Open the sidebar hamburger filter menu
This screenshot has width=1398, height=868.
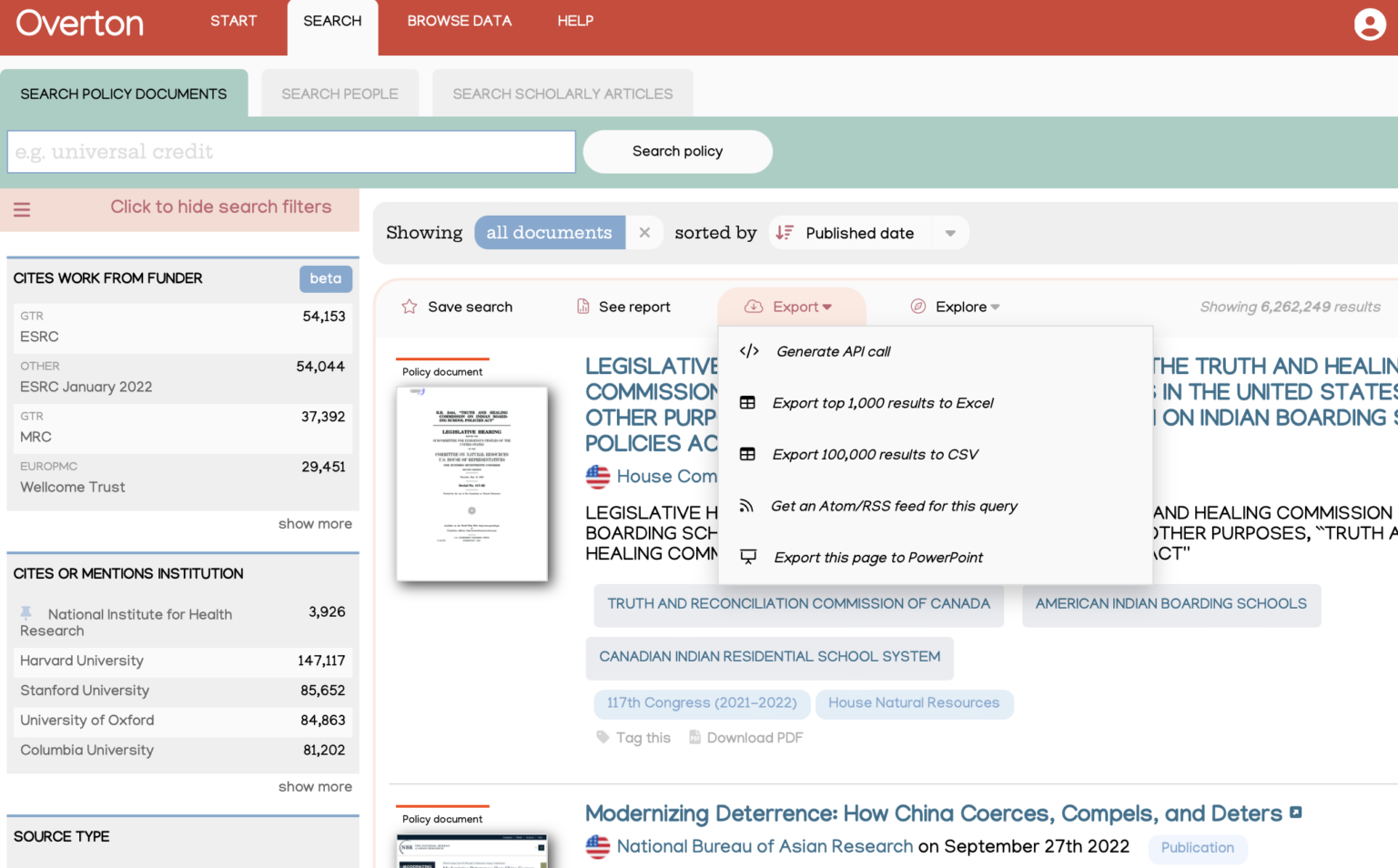(21, 208)
